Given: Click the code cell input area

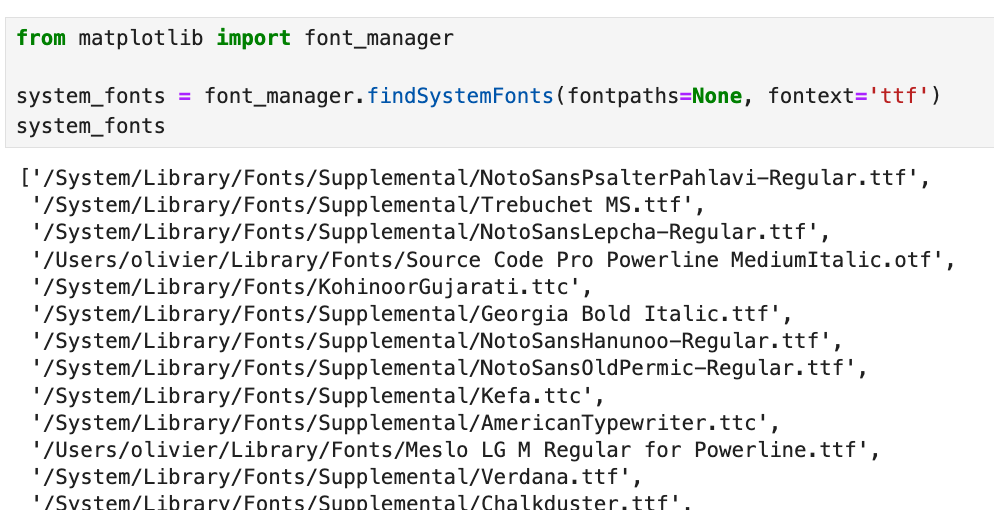Looking at the screenshot, I should pyautogui.click(x=500, y=82).
